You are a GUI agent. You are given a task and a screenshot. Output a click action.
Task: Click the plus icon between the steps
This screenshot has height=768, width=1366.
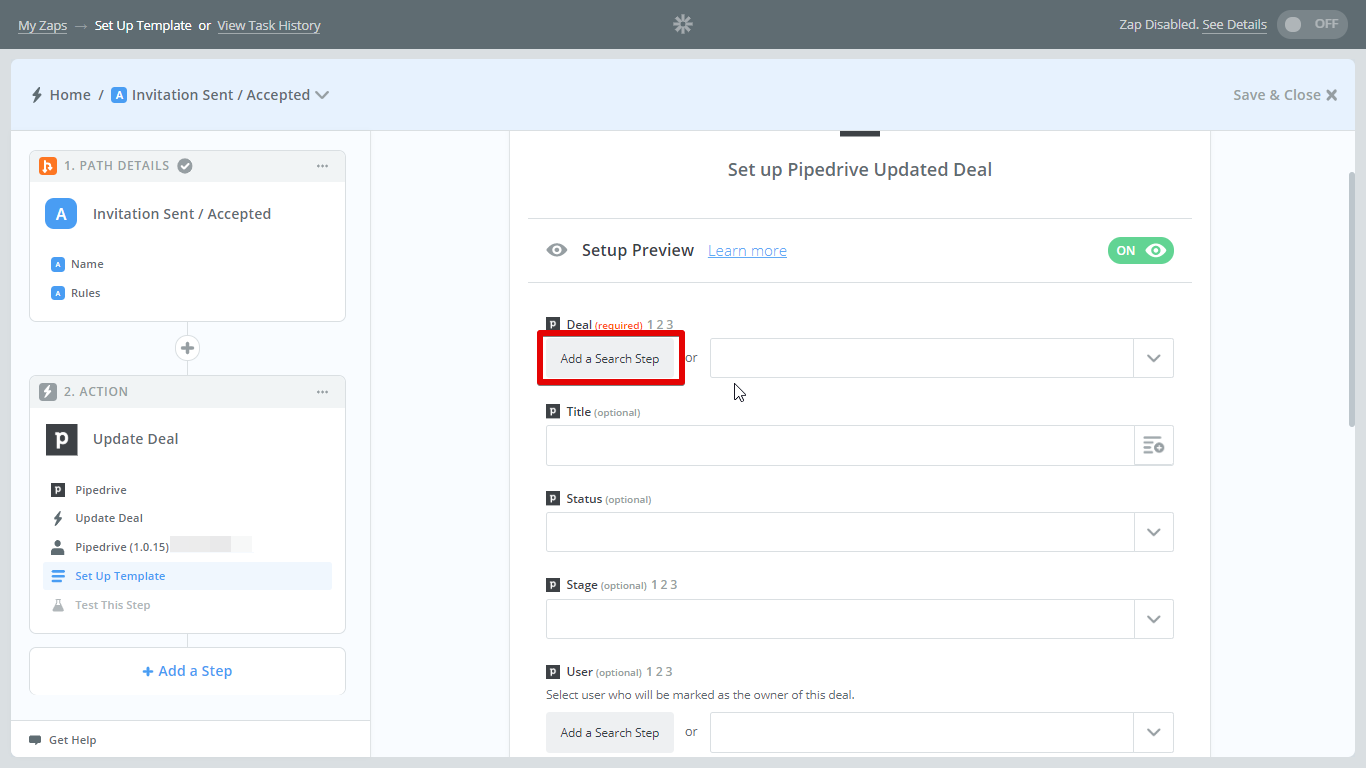pos(187,348)
